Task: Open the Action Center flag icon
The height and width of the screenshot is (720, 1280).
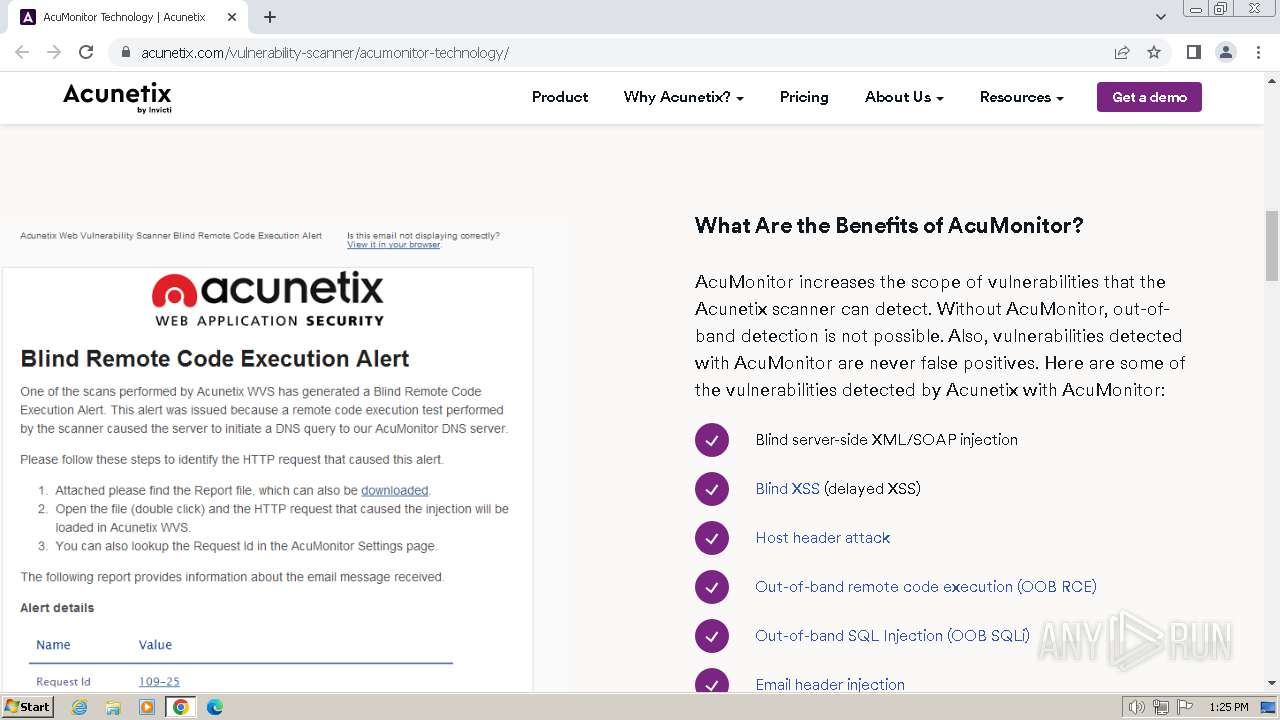Action: point(1185,707)
